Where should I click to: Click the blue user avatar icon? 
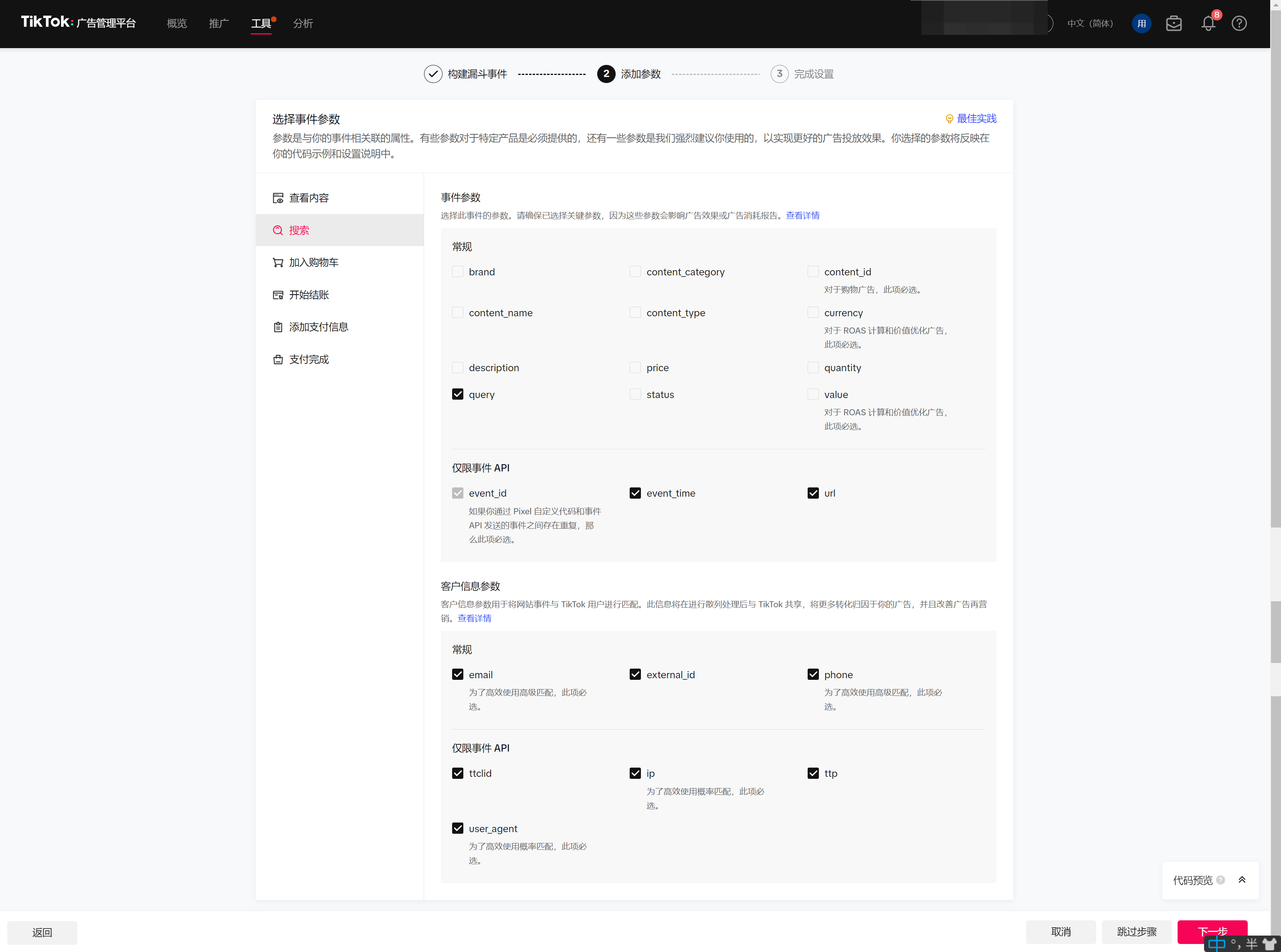click(1141, 24)
